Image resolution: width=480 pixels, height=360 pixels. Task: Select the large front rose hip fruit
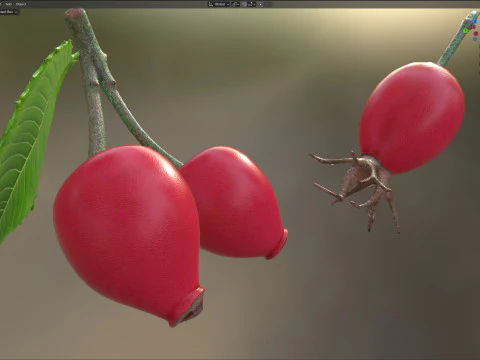[127, 230]
